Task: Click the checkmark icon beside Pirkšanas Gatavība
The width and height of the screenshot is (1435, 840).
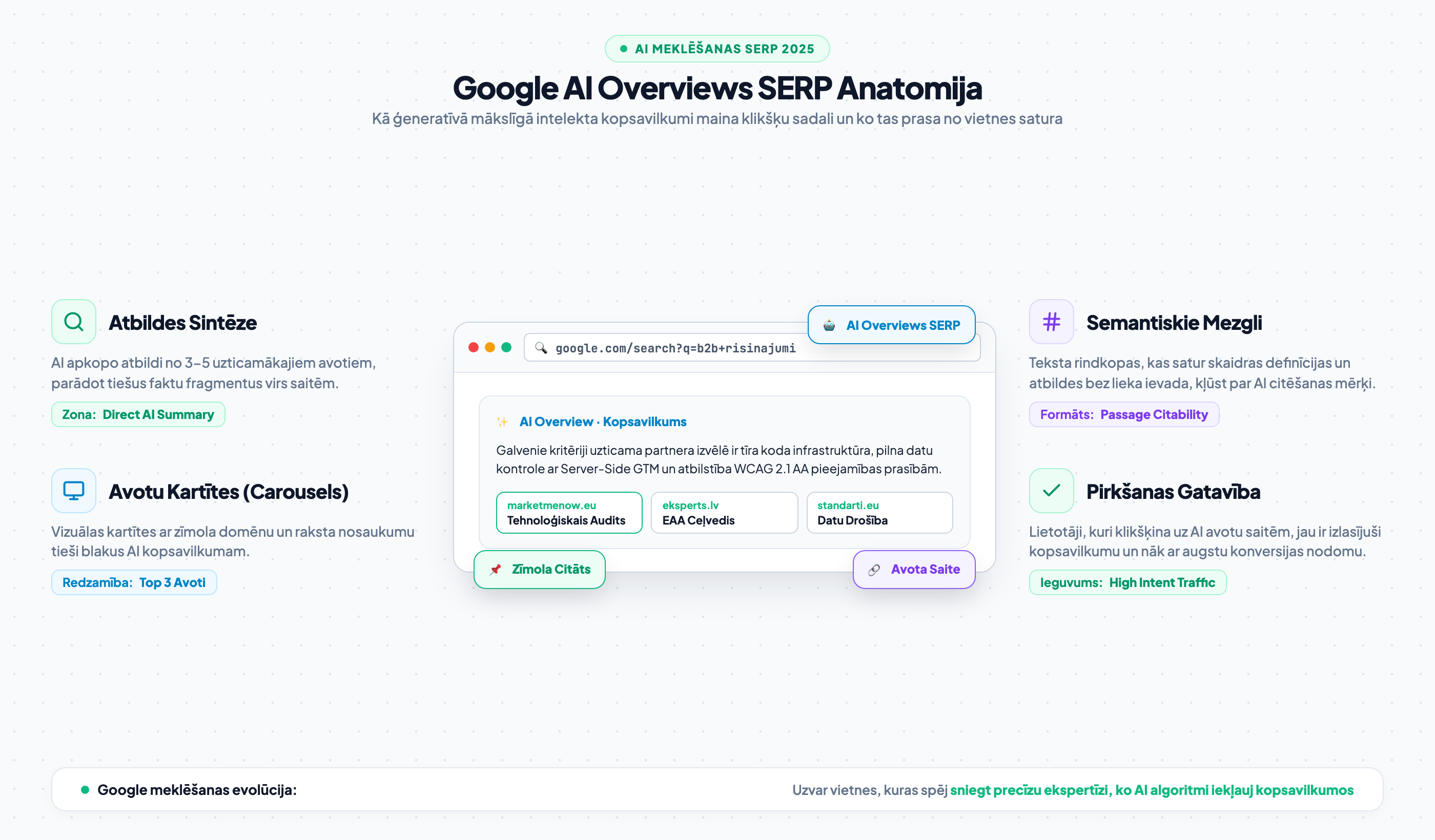Action: pos(1051,491)
